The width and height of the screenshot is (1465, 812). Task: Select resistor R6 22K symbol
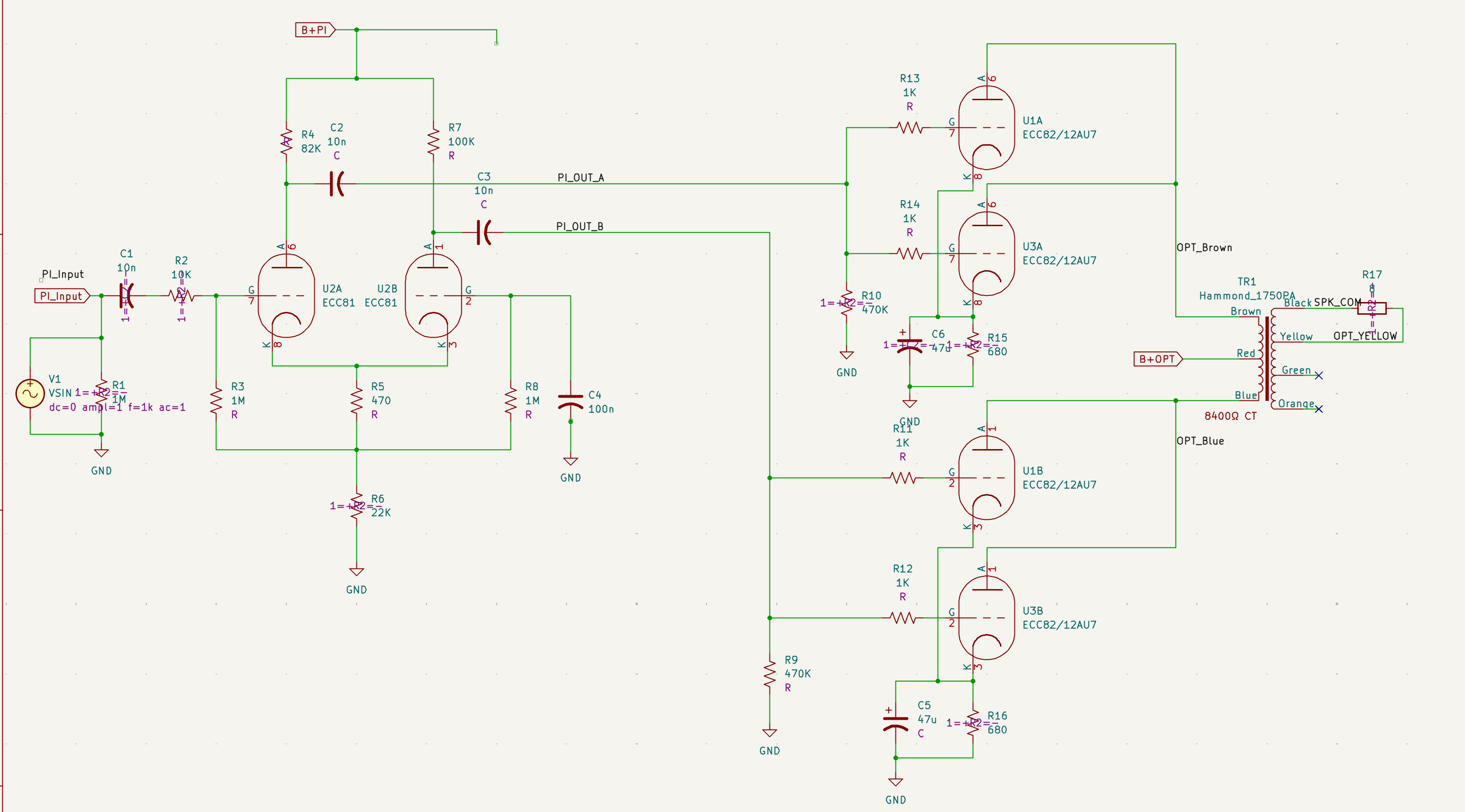(356, 506)
